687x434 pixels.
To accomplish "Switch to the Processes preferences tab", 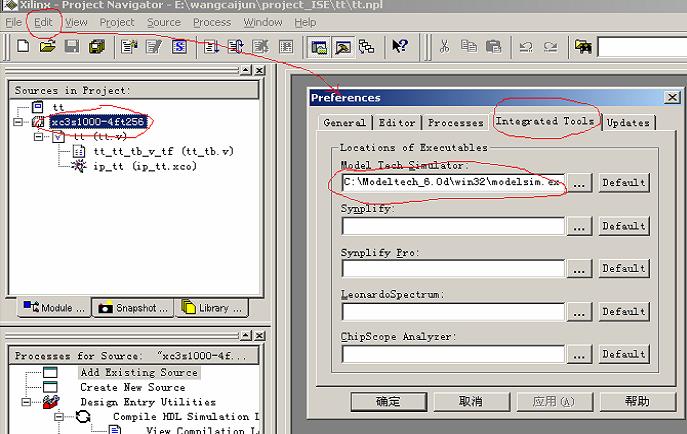I will click(456, 123).
